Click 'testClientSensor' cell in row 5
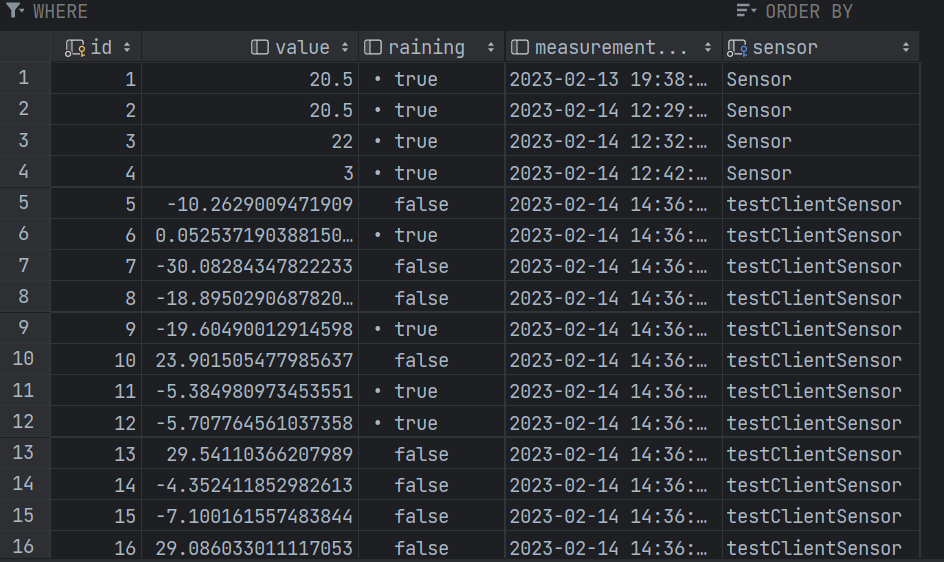 point(821,204)
